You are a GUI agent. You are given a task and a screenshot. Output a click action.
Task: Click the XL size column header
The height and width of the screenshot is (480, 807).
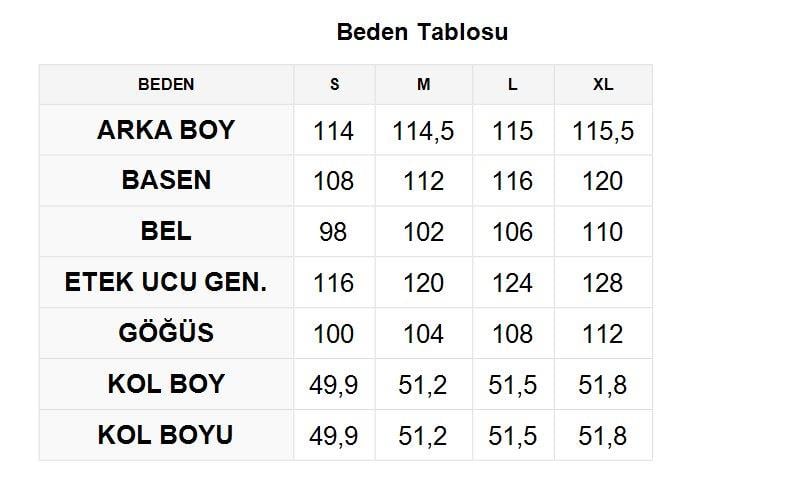click(603, 84)
